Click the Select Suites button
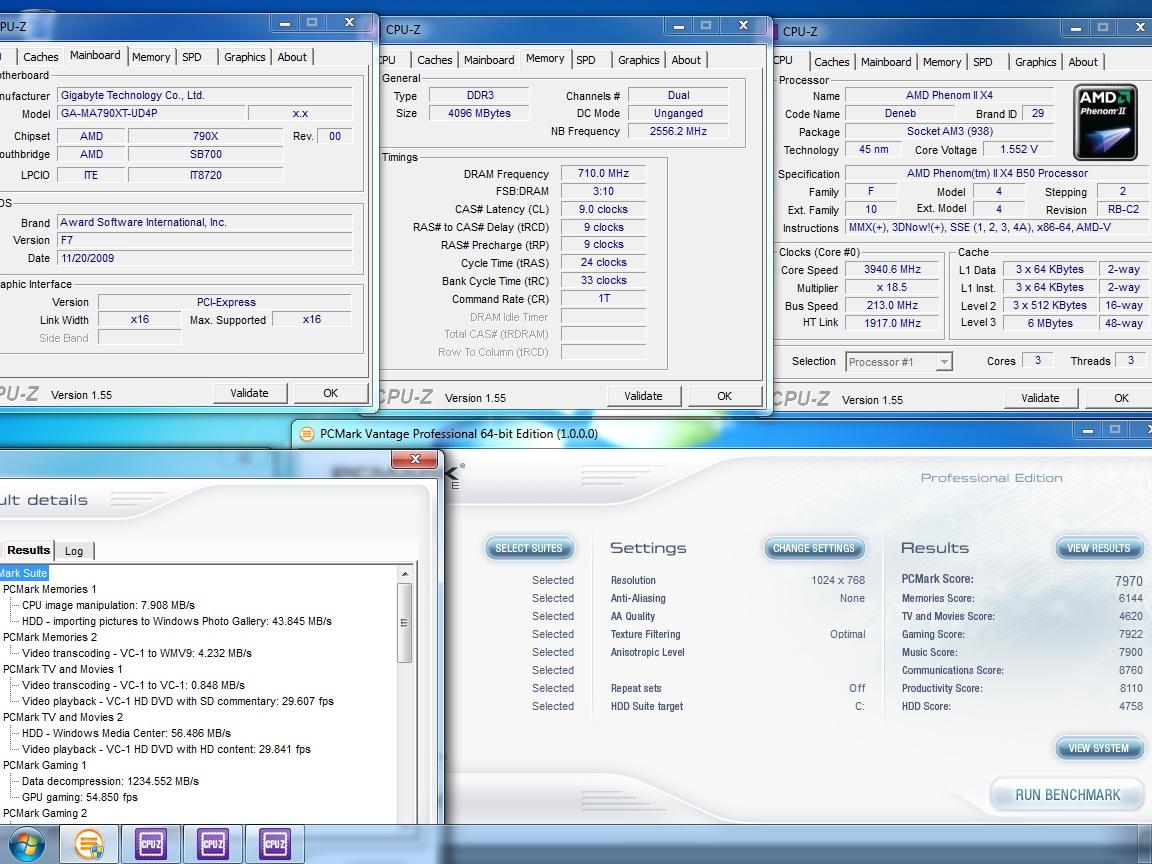1152x864 pixels. (529, 548)
